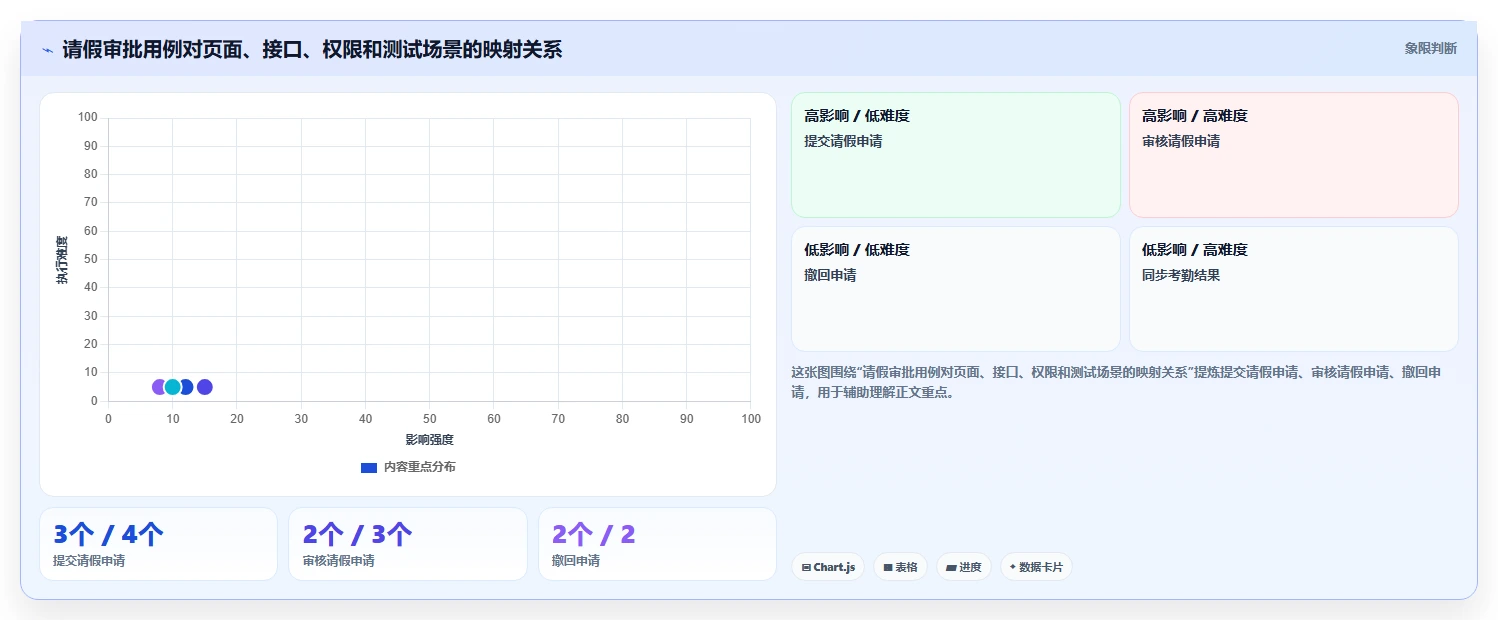1498x620 pixels.
Task: Click 审核请假申请 label under 2个 / 3个
Action: click(339, 561)
